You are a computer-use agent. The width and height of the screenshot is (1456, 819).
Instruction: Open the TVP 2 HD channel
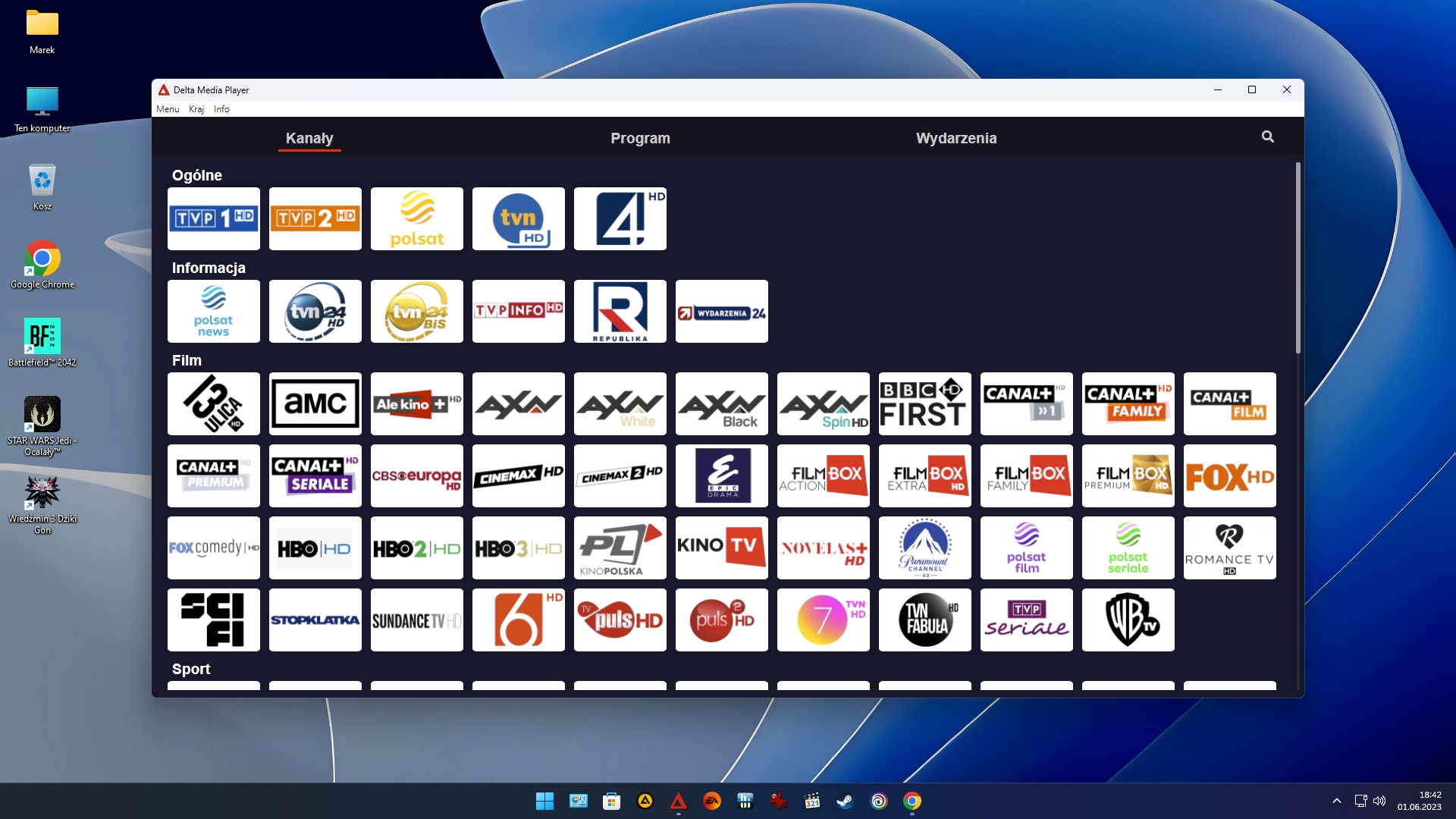click(315, 218)
